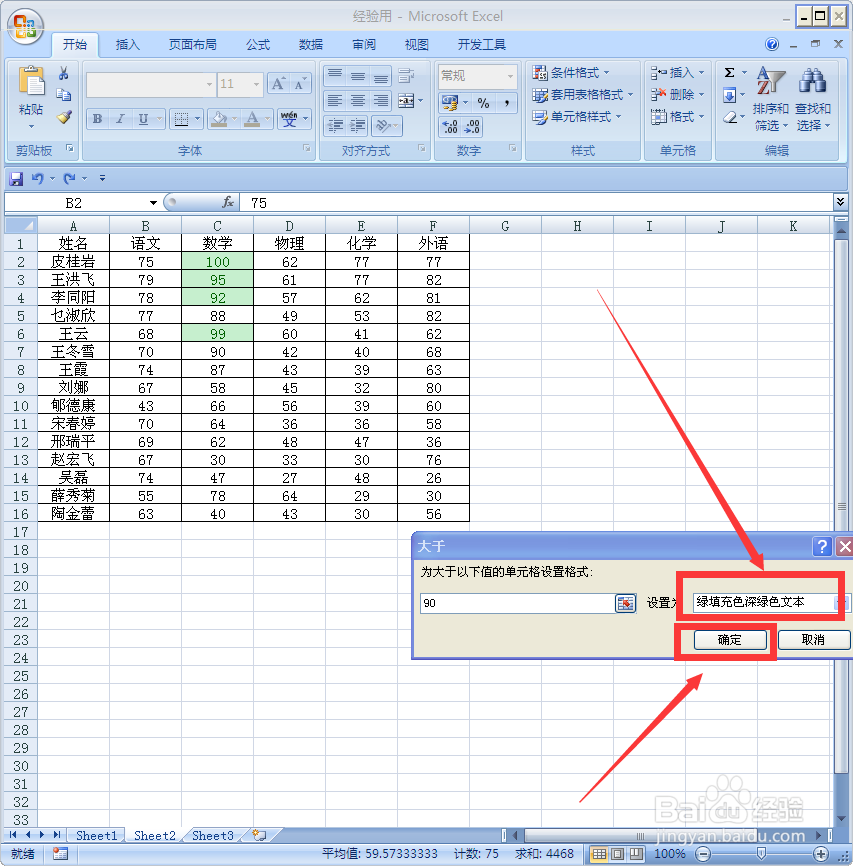Open the number format 常规 dropdown
Screen dimensions: 853x866
click(510, 76)
